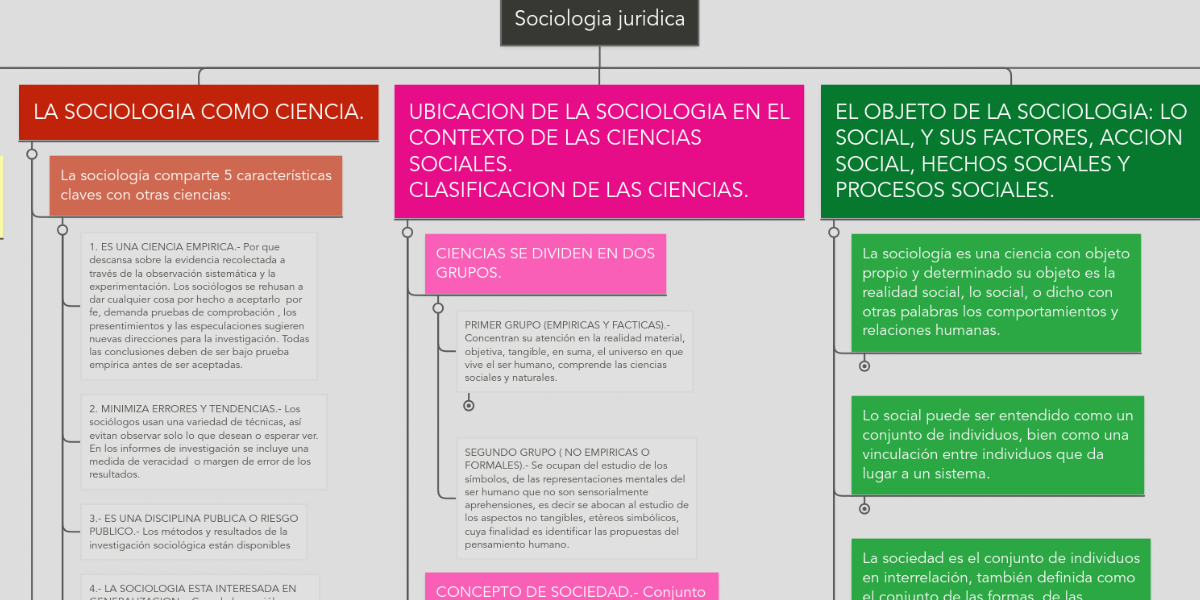The width and height of the screenshot is (1200, 600).
Task: Select green EL OBJETO DE LA SOCIOLOGIA topic
Action: [x=1010, y=150]
